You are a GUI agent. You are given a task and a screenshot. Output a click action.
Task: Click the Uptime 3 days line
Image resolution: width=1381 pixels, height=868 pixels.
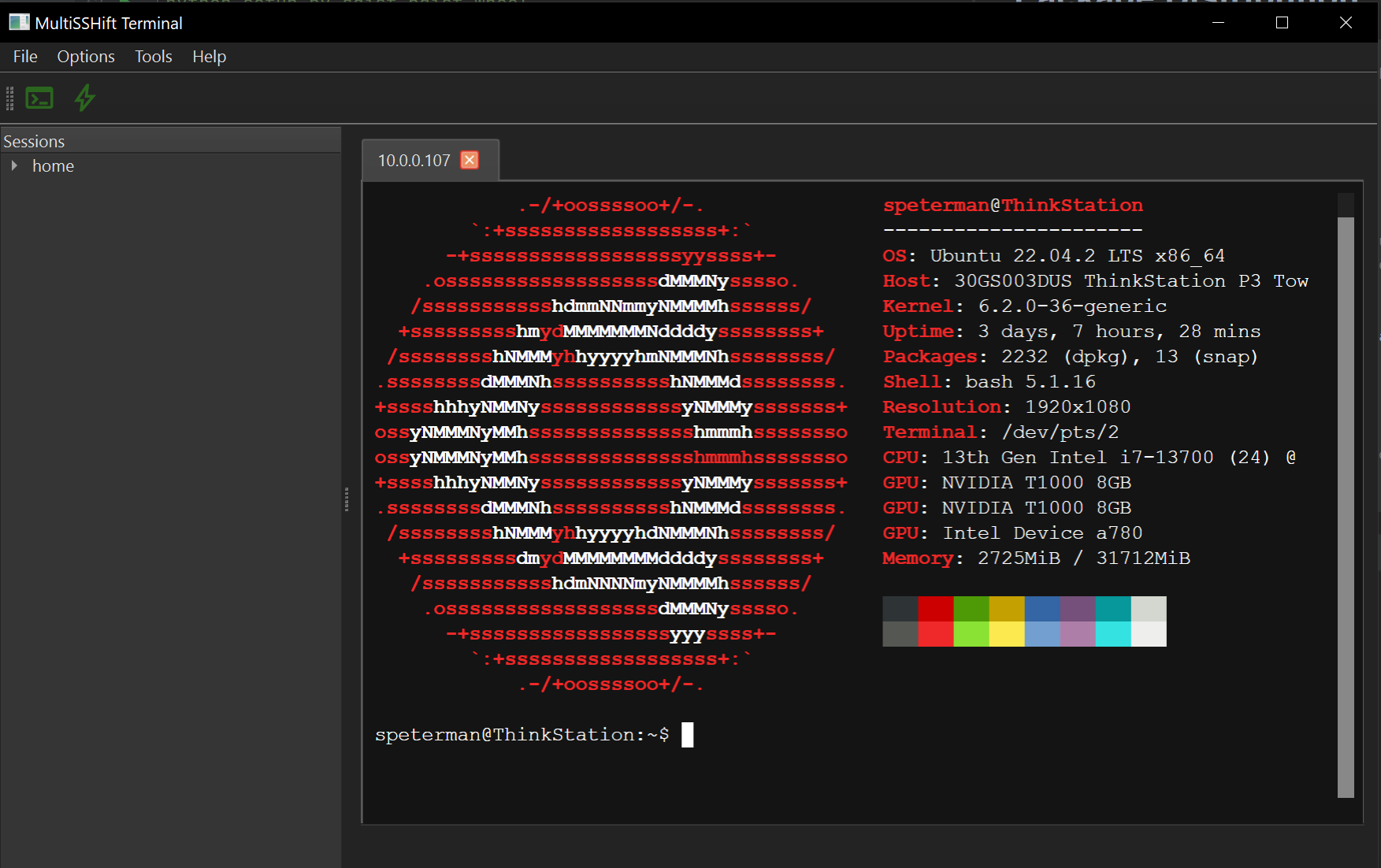click(1072, 332)
